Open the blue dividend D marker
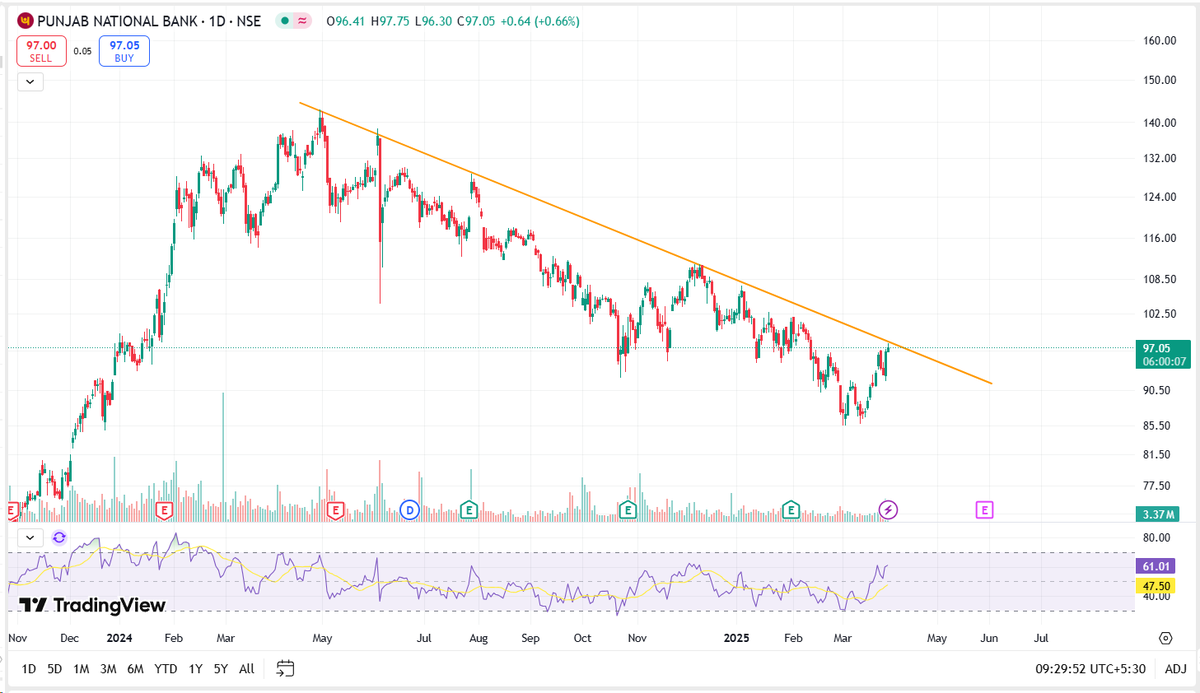1200x693 pixels. click(408, 510)
